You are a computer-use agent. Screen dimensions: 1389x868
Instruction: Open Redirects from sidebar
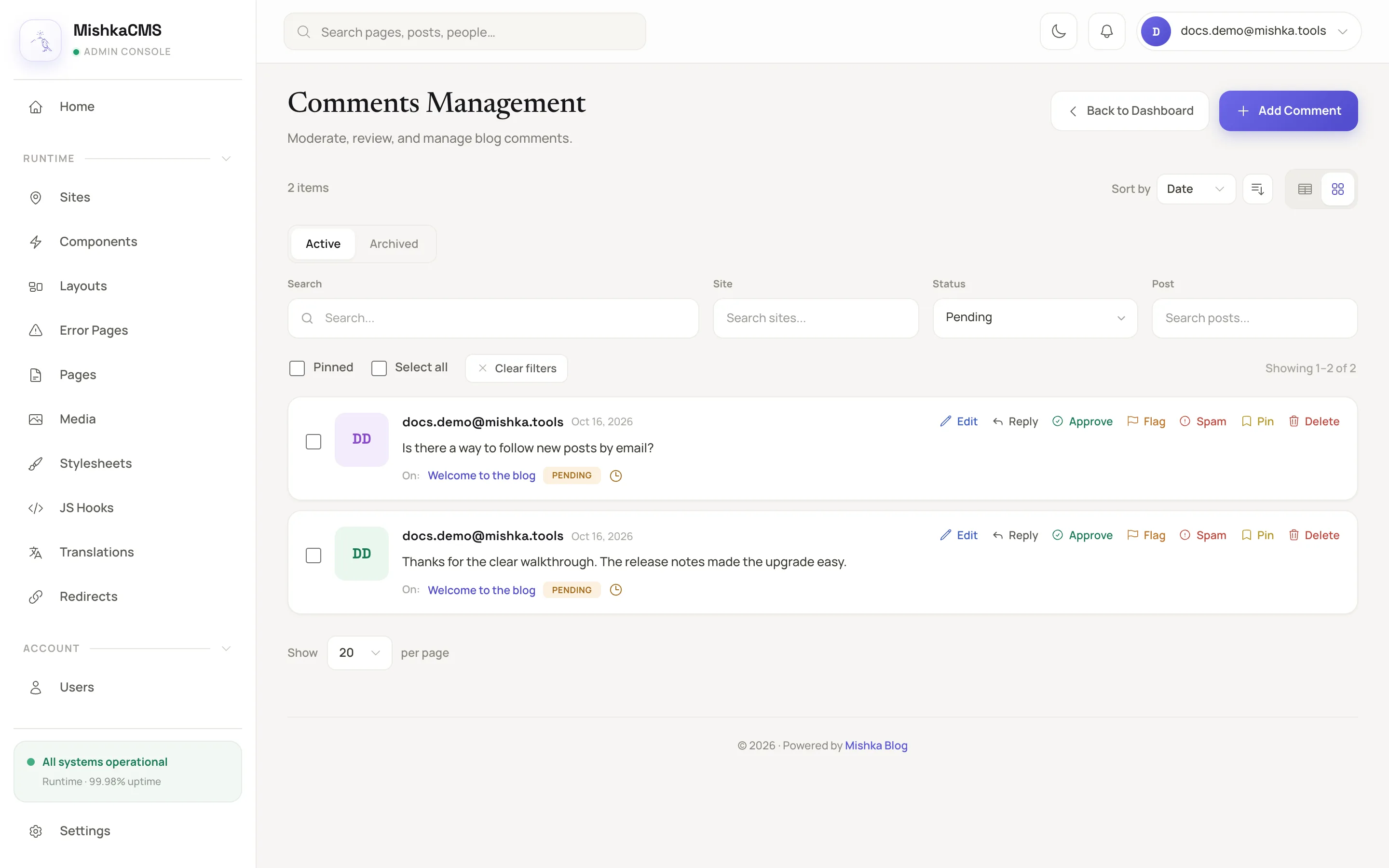tap(127, 597)
